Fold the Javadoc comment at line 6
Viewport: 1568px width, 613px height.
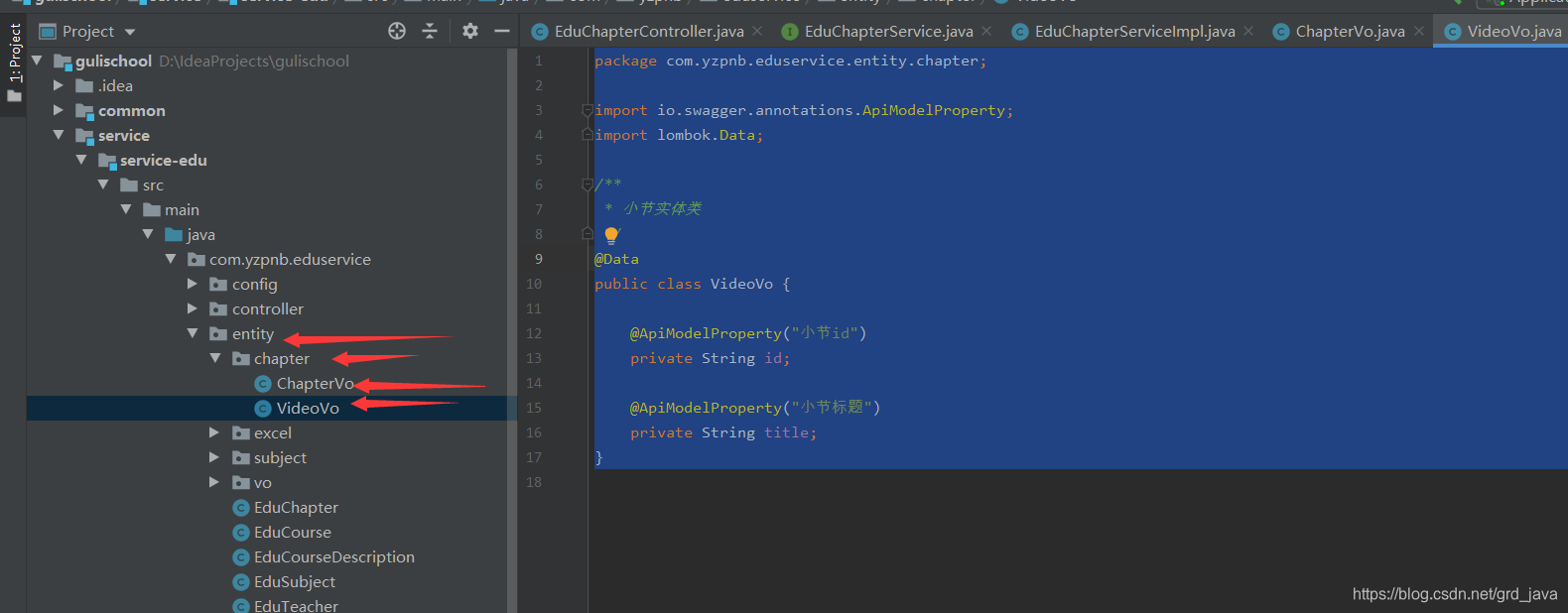588,184
